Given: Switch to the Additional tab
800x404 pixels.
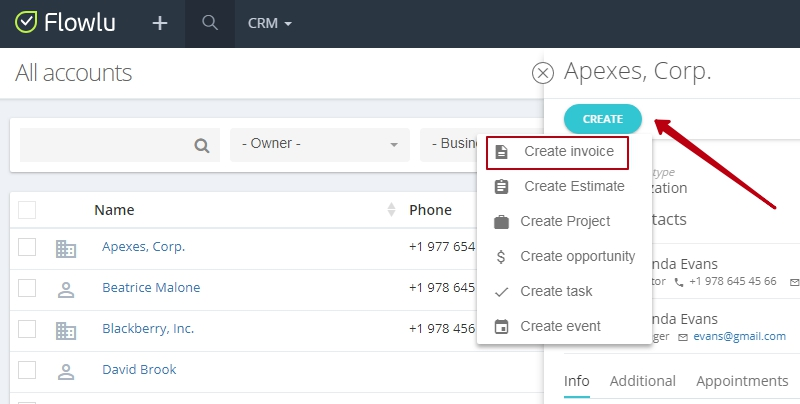Looking at the screenshot, I should point(643,381).
